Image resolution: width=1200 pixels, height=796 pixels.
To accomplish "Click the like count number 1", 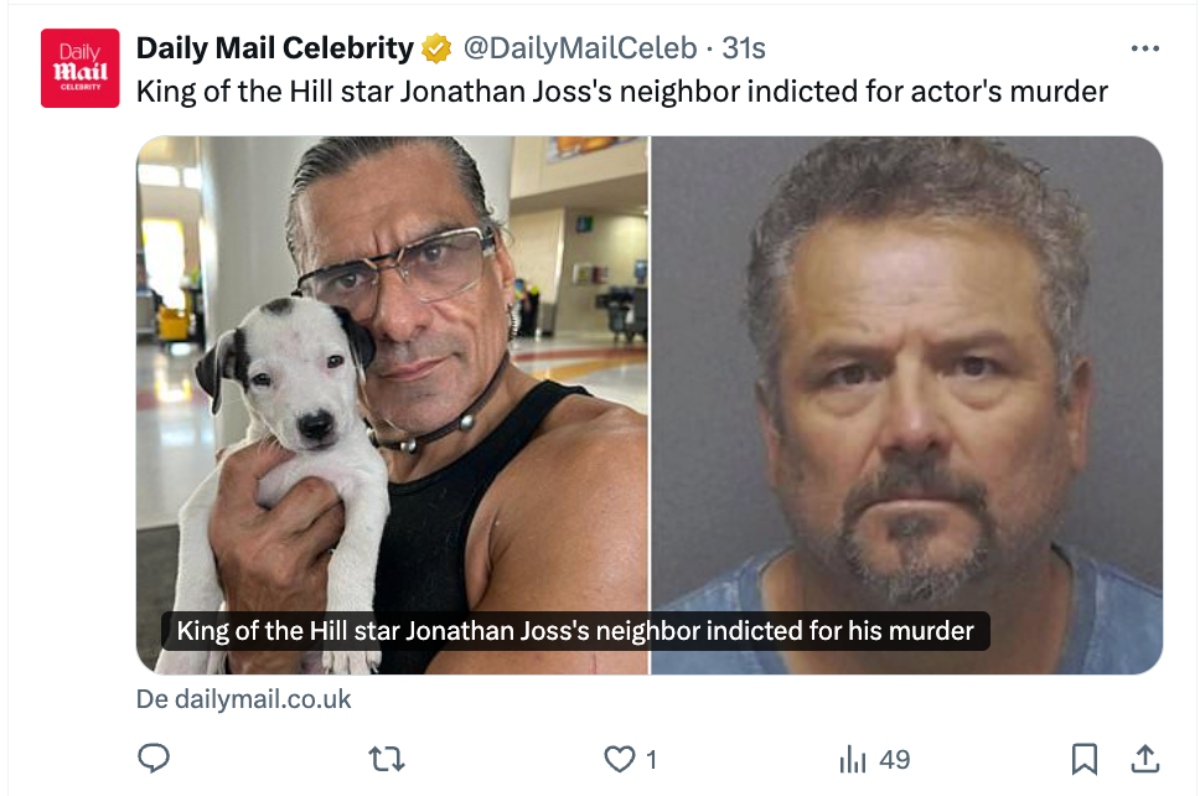I will click(651, 760).
